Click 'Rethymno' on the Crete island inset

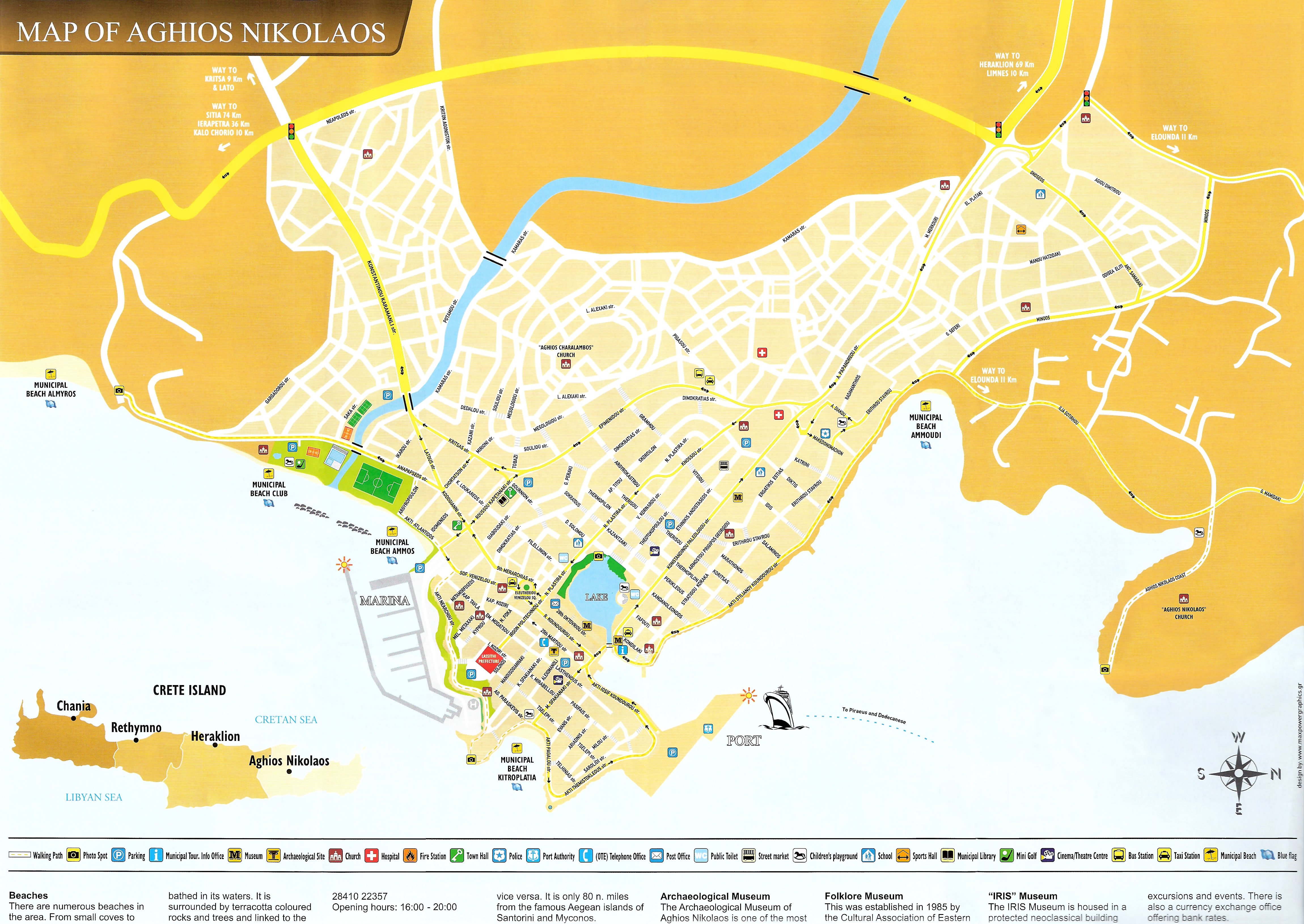coord(136,728)
